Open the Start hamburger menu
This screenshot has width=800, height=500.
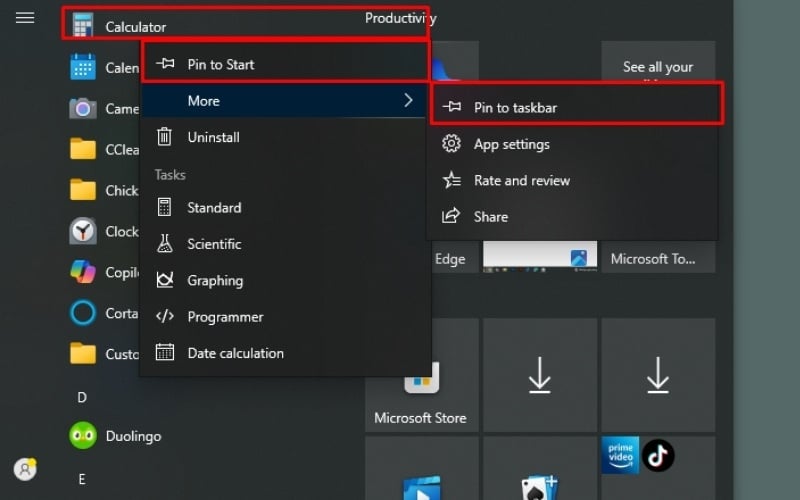[x=24, y=18]
